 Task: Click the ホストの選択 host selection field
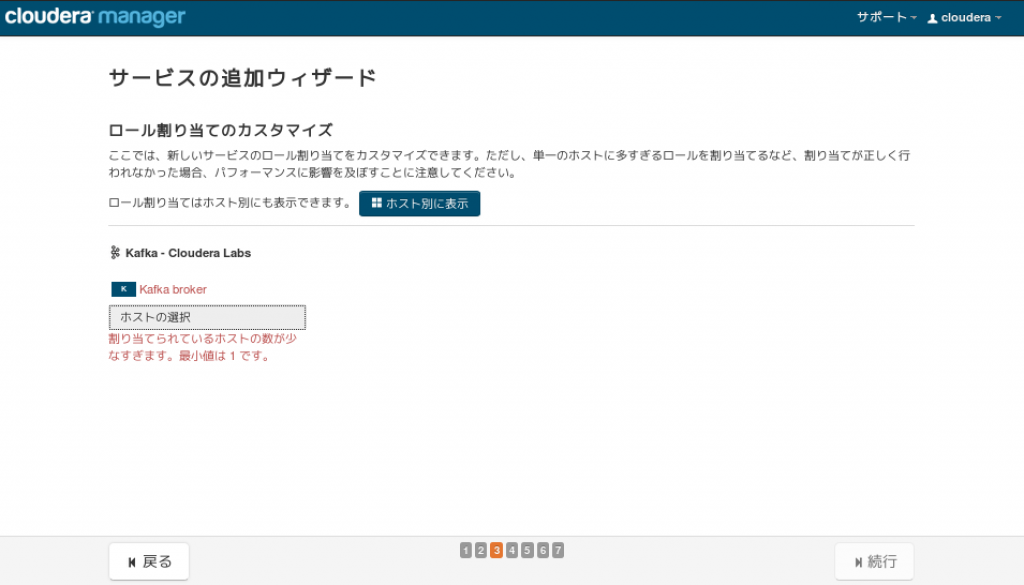click(x=207, y=317)
